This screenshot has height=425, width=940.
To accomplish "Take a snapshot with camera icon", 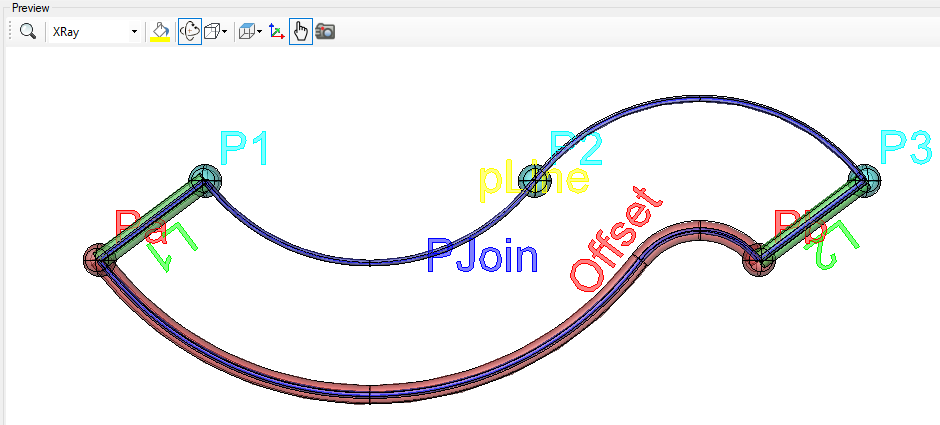I will [325, 32].
